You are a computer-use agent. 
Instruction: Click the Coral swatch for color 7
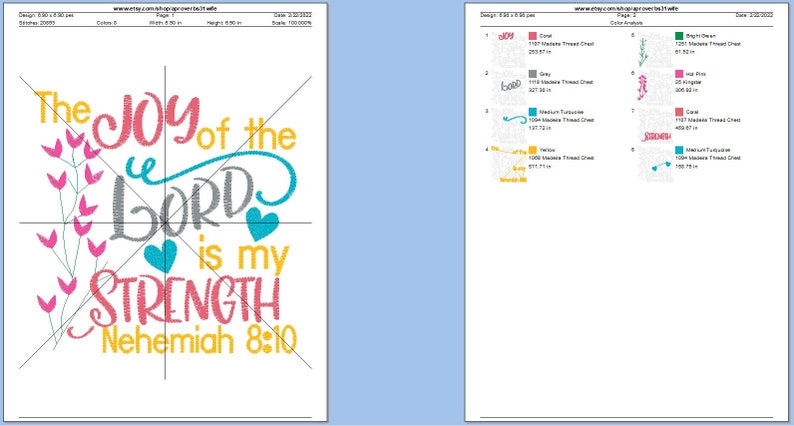(679, 112)
